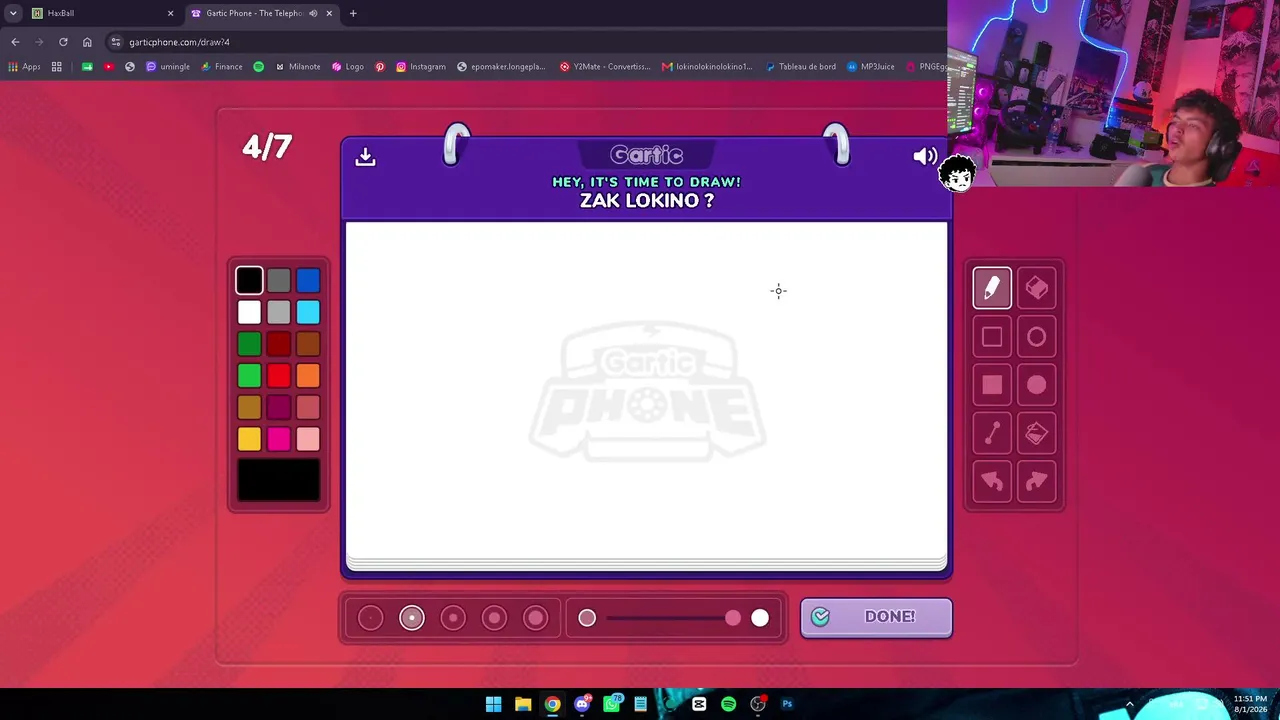1280x720 pixels.
Task: Open the Windows Start menu
Action: click(493, 704)
